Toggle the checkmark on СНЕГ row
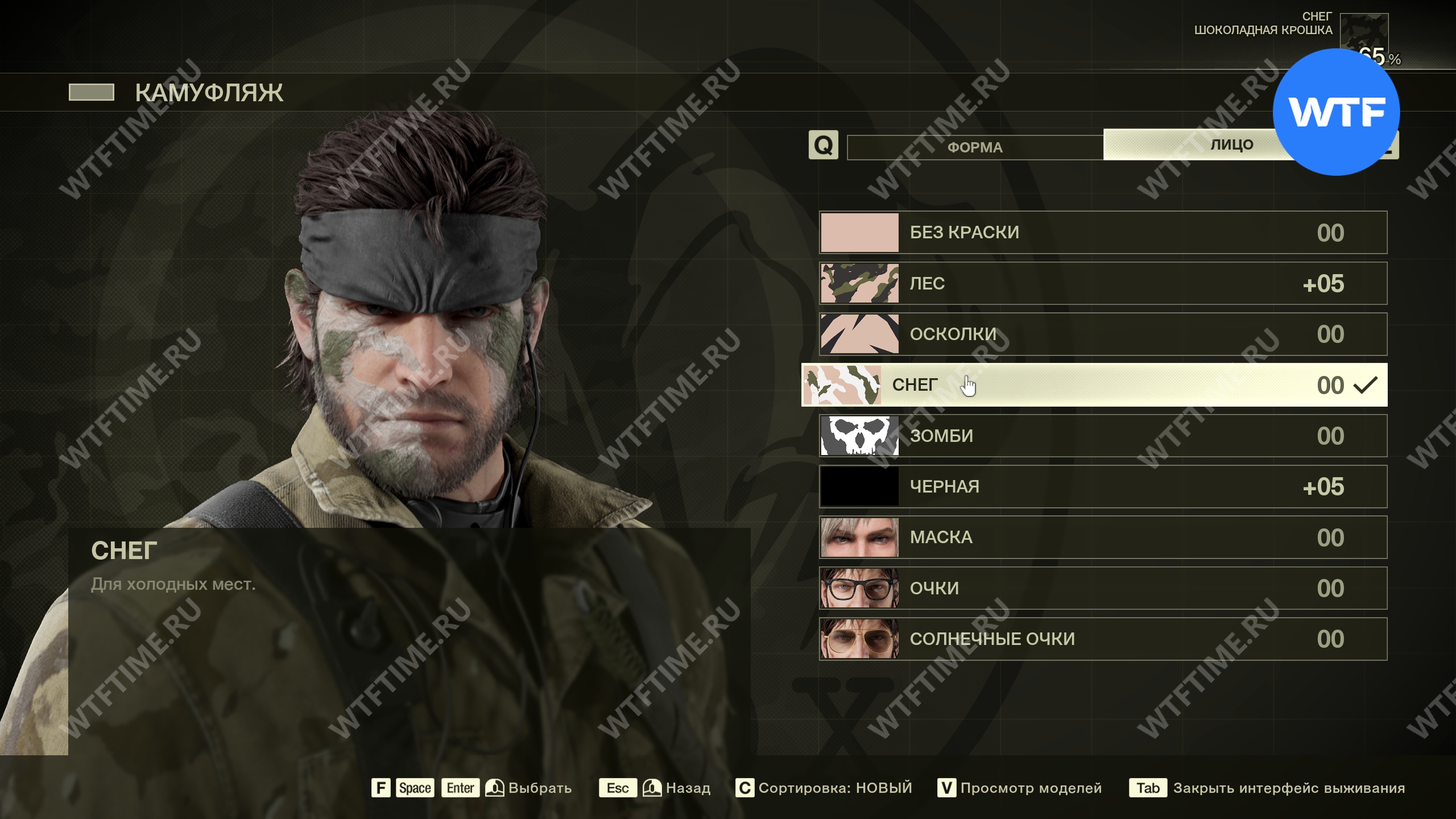Viewport: 1456px width, 819px height. coord(1365,385)
